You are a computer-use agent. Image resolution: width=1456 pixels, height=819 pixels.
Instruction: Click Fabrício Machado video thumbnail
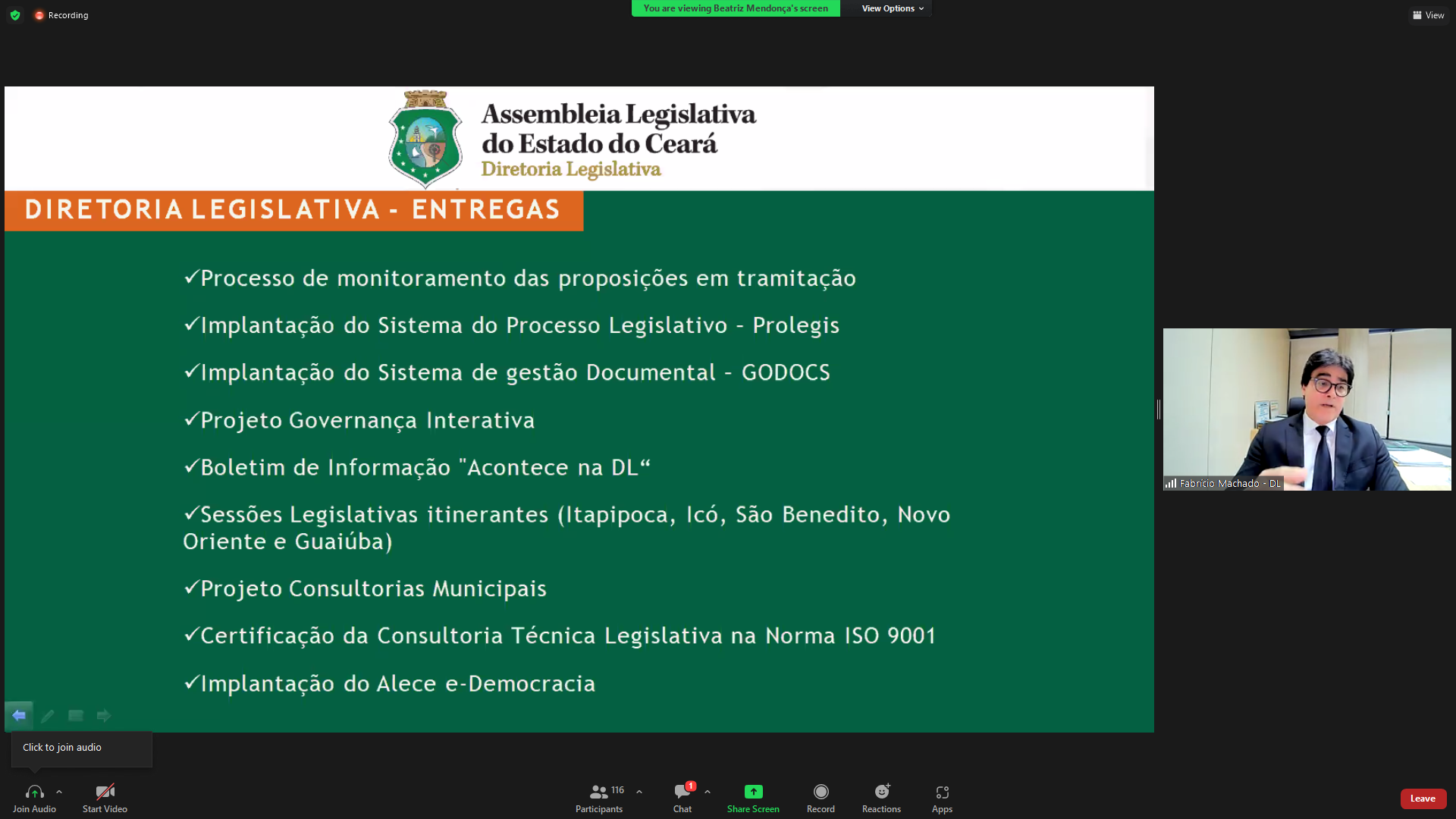[1307, 409]
